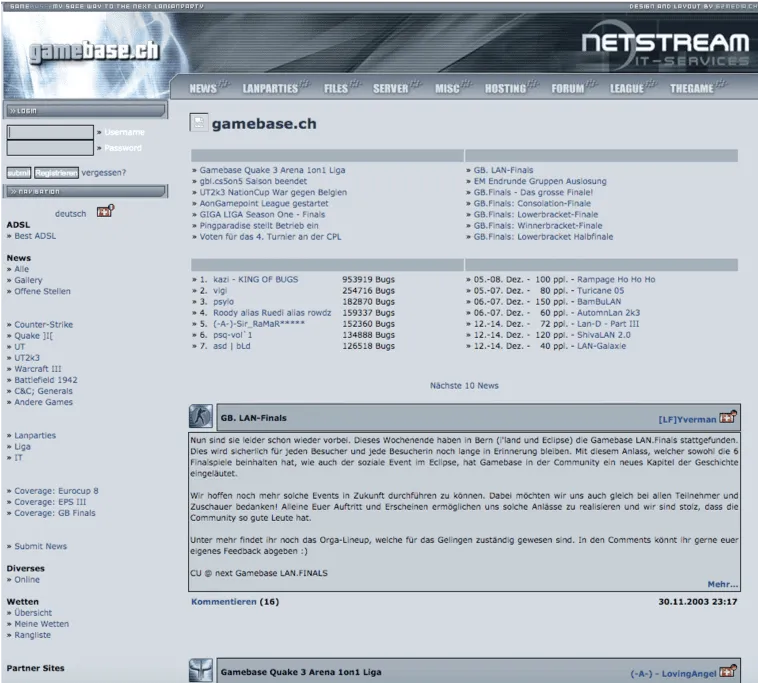Open Wetten Übersicht link
Screen dimensions: 758x683
tap(33, 613)
